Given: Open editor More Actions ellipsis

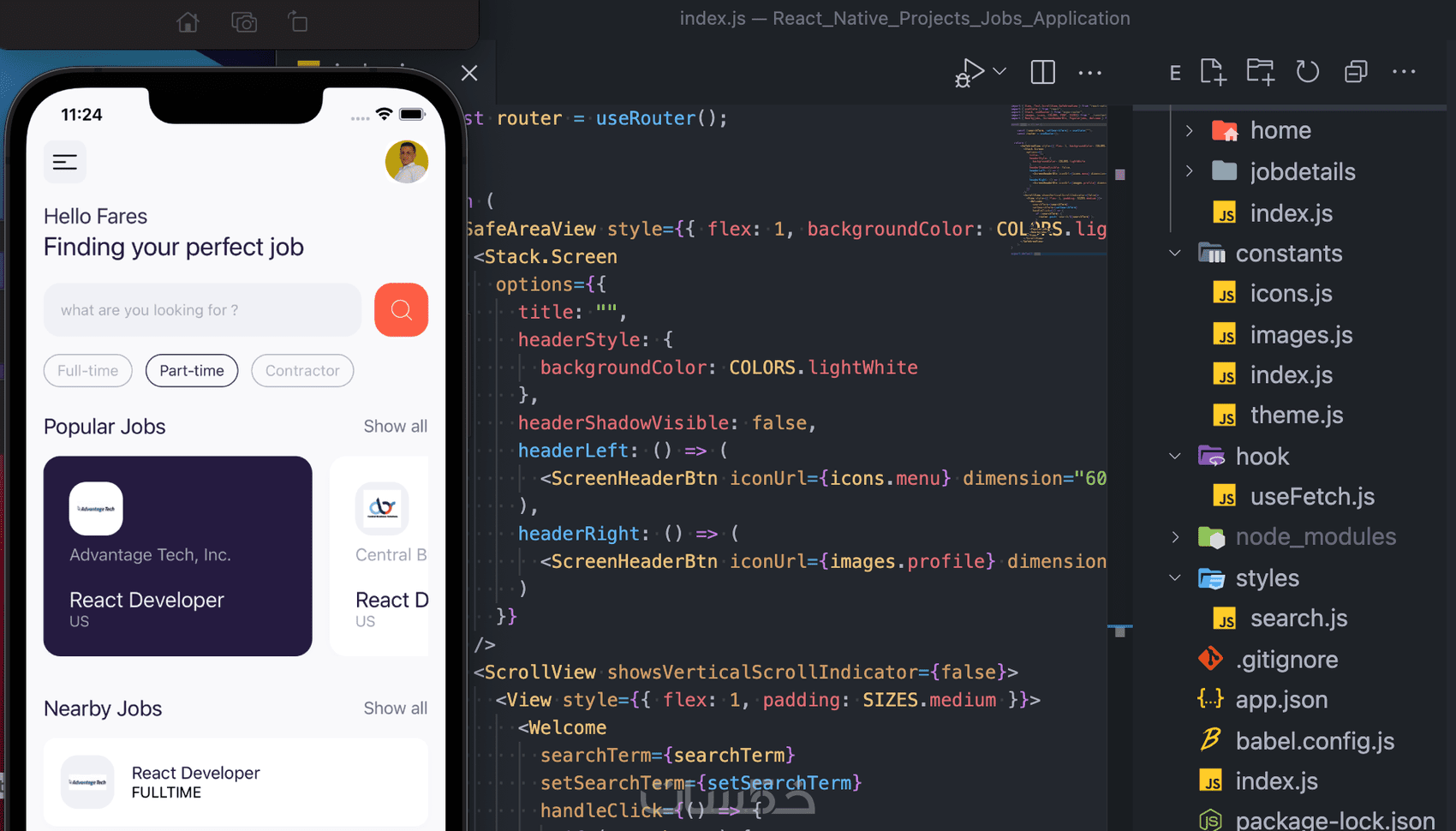Looking at the screenshot, I should (1090, 73).
